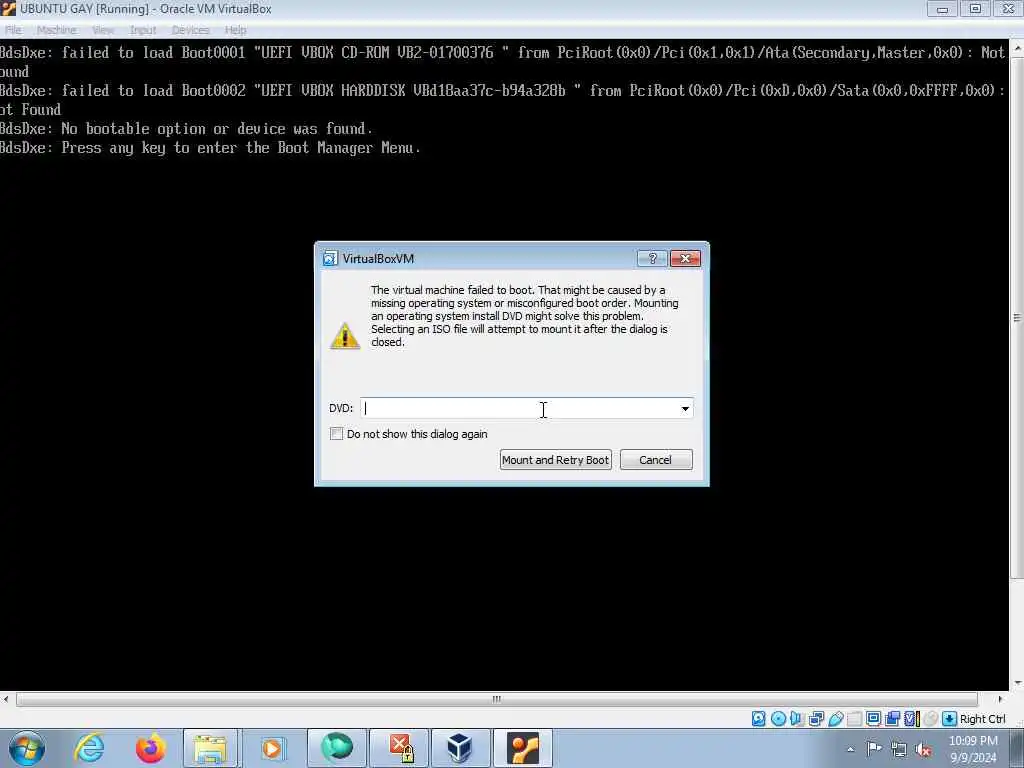Click the 'Right Ctrl' host key label
Viewport: 1024px width, 768px height.
[983, 719]
